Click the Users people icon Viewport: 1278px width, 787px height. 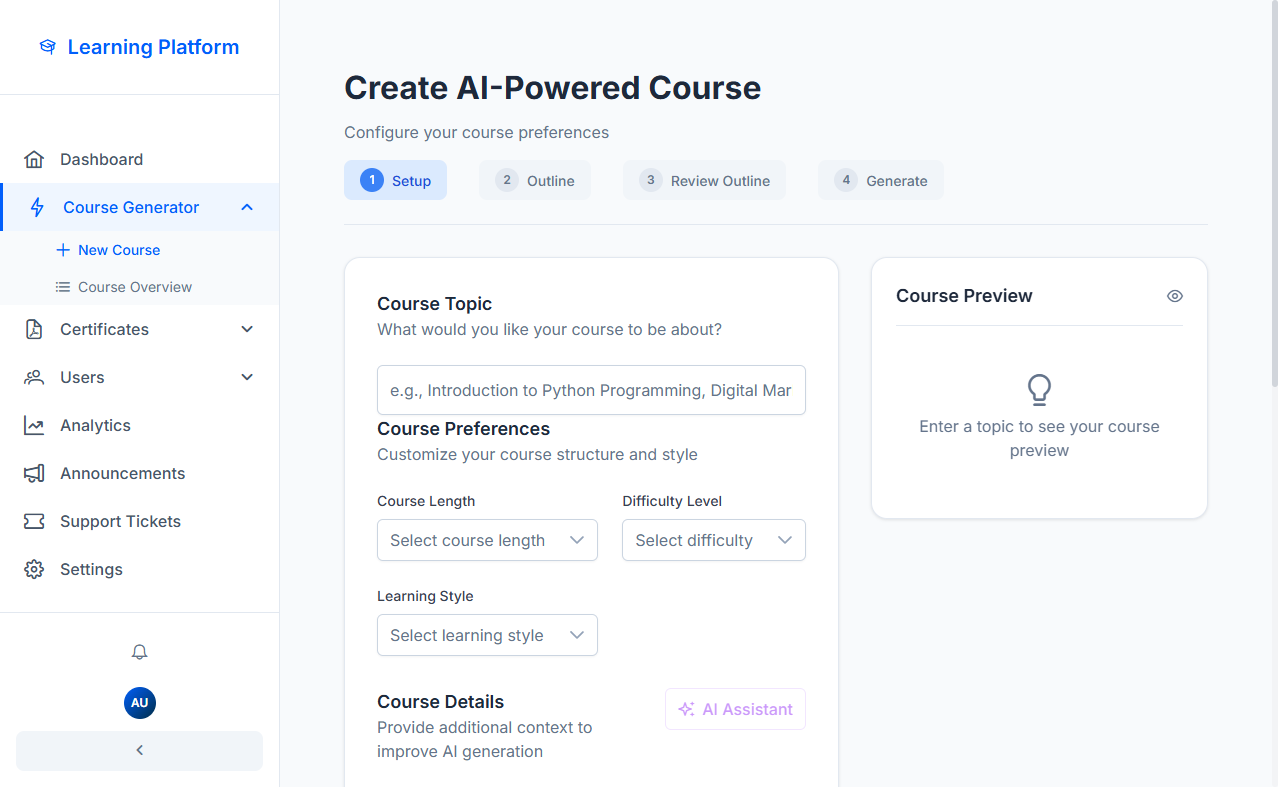coord(34,378)
